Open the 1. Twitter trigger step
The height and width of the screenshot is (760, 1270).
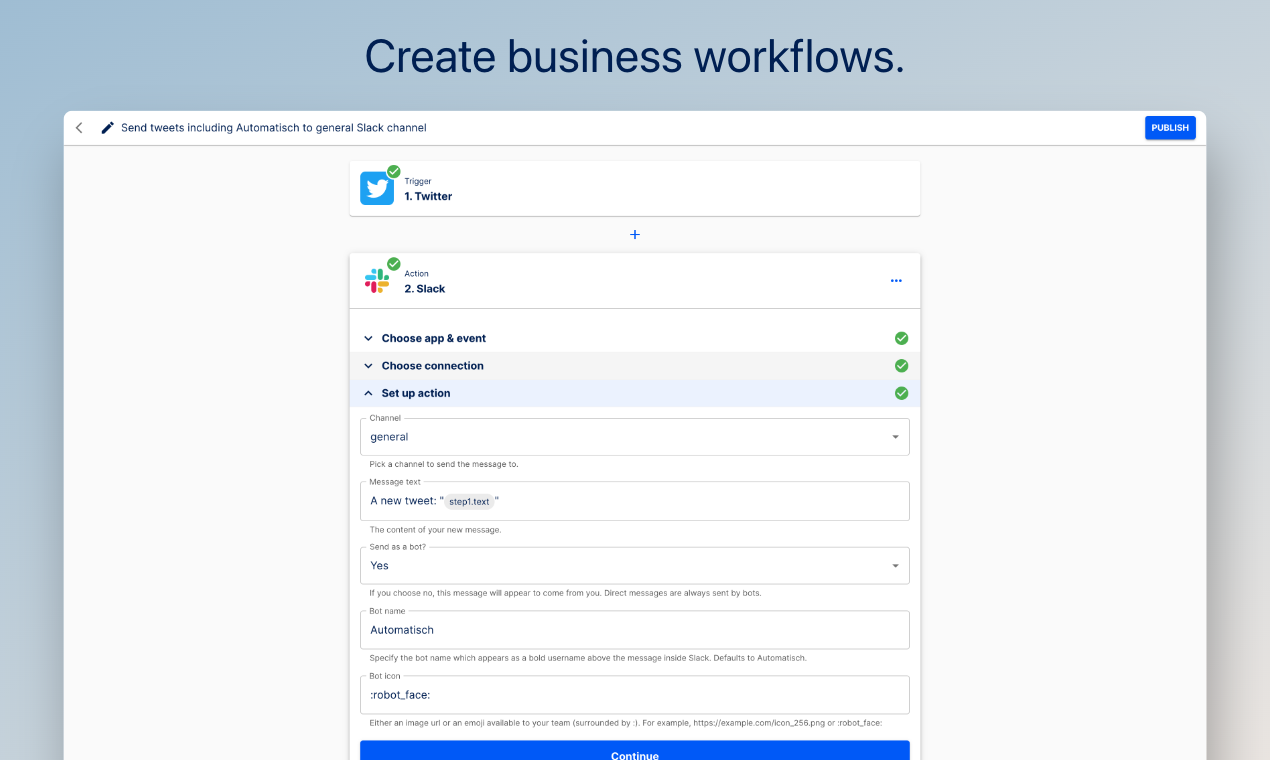pyautogui.click(x=635, y=188)
